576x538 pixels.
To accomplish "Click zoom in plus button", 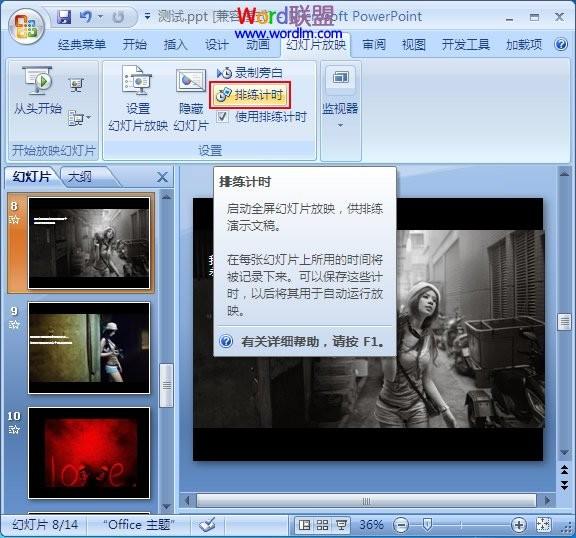I will [519, 525].
